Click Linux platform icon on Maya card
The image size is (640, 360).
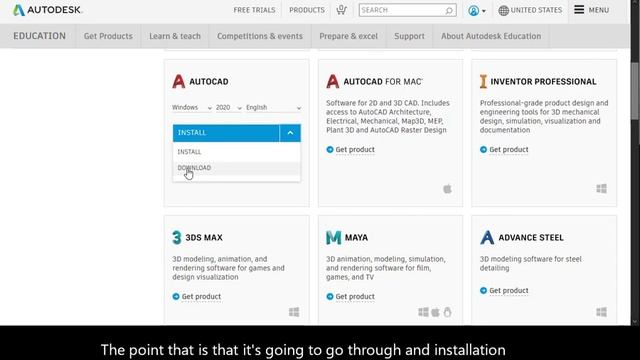click(x=447, y=312)
